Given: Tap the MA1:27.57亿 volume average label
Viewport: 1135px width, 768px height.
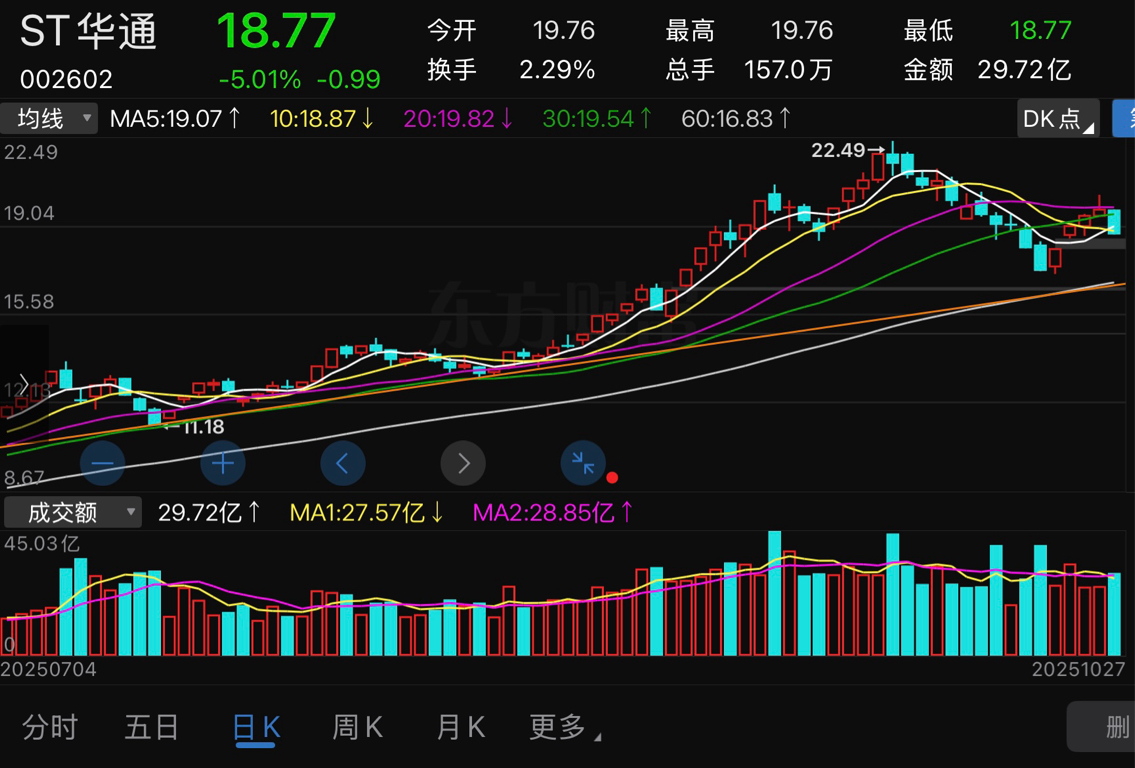Looking at the screenshot, I should pos(367,512).
